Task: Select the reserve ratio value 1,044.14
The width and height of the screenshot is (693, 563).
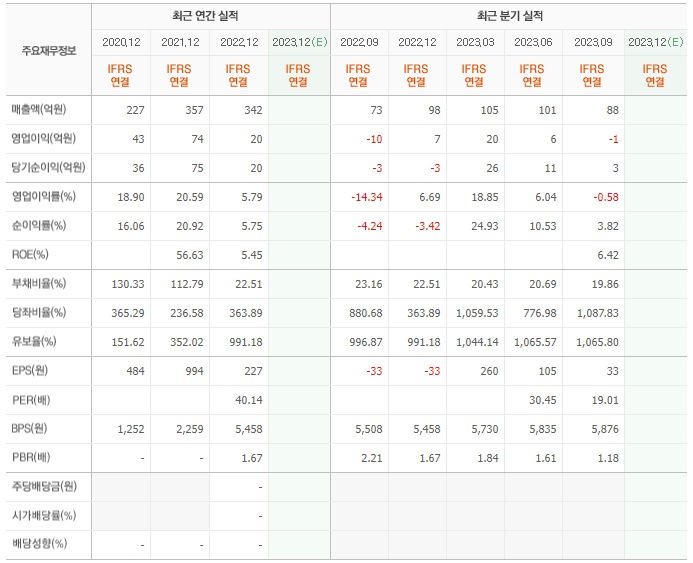Action: pyautogui.click(x=477, y=342)
